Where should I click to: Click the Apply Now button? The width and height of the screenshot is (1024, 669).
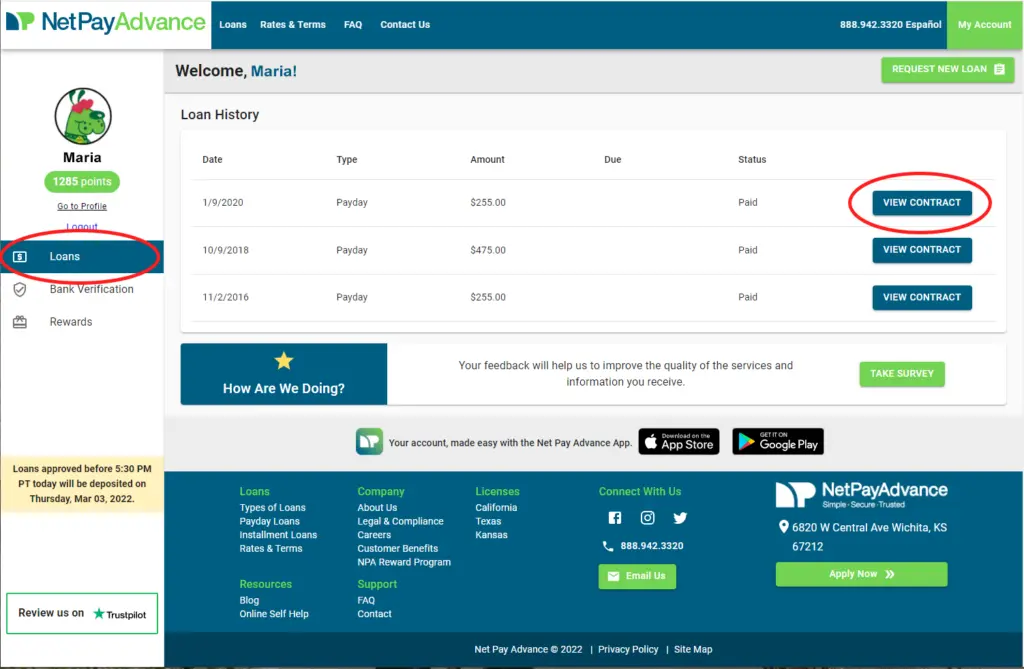[861, 574]
